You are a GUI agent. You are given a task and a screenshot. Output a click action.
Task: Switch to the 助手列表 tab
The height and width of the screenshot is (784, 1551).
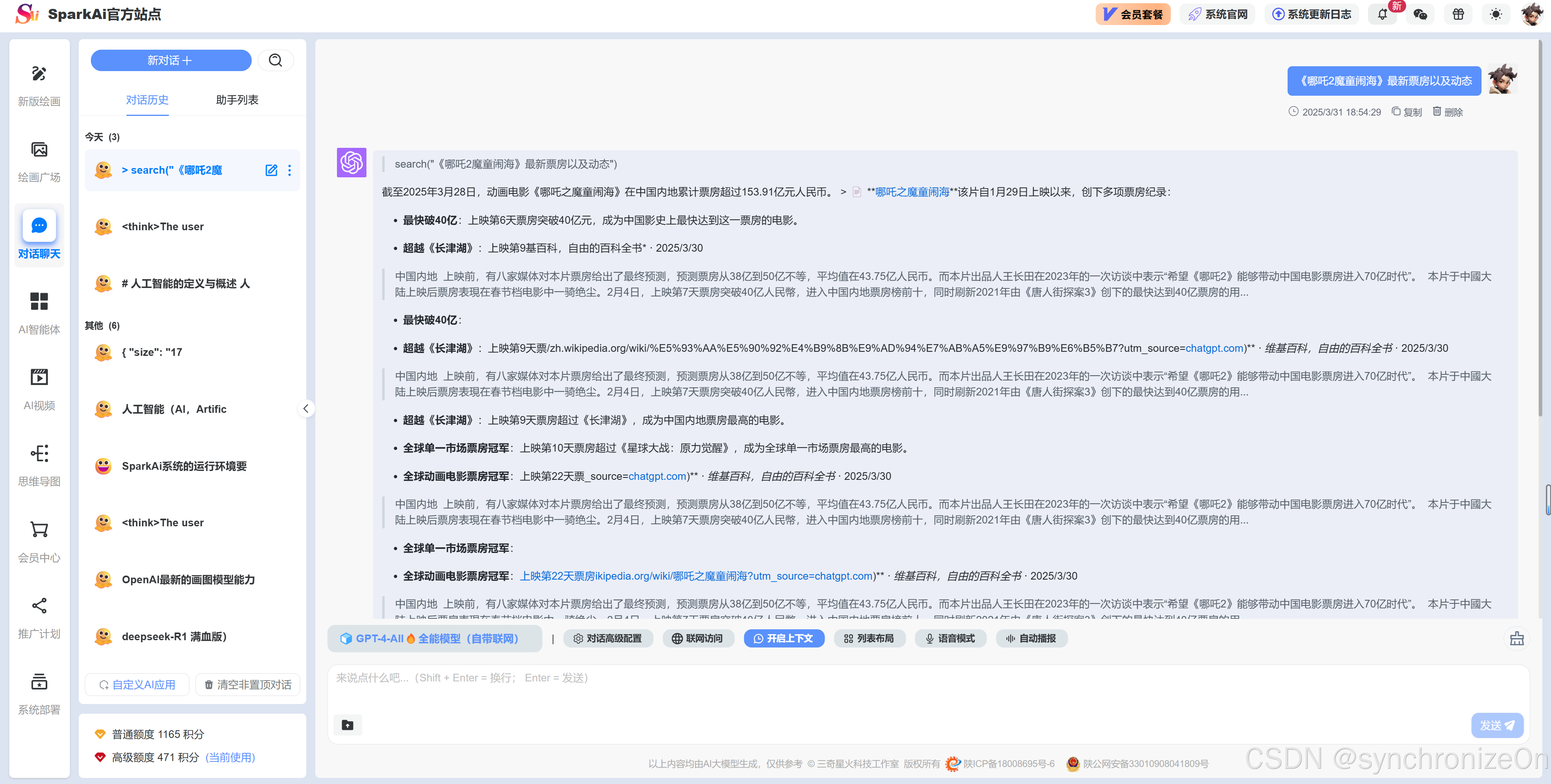coord(237,100)
